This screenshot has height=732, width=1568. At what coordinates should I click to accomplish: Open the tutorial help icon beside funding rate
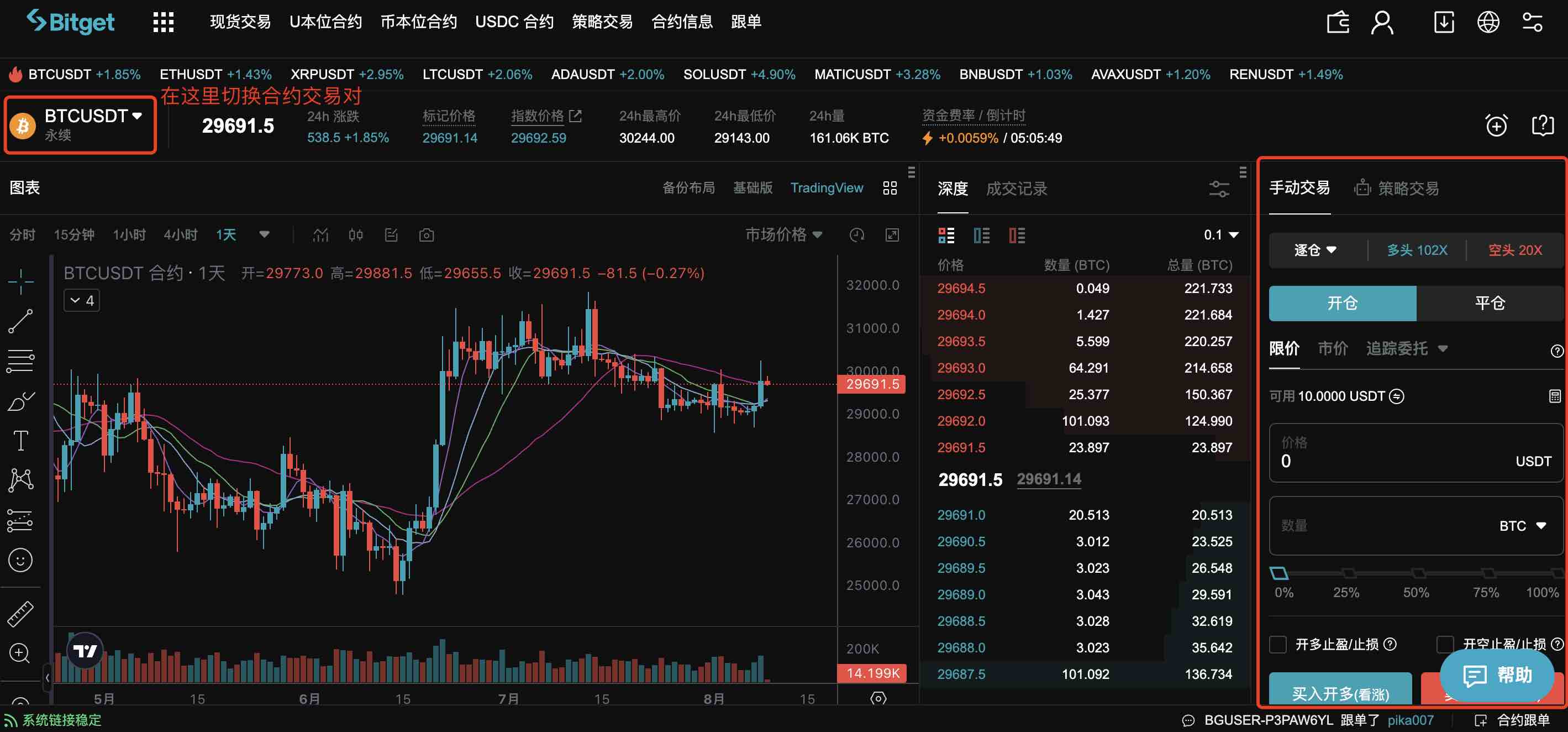1543,126
